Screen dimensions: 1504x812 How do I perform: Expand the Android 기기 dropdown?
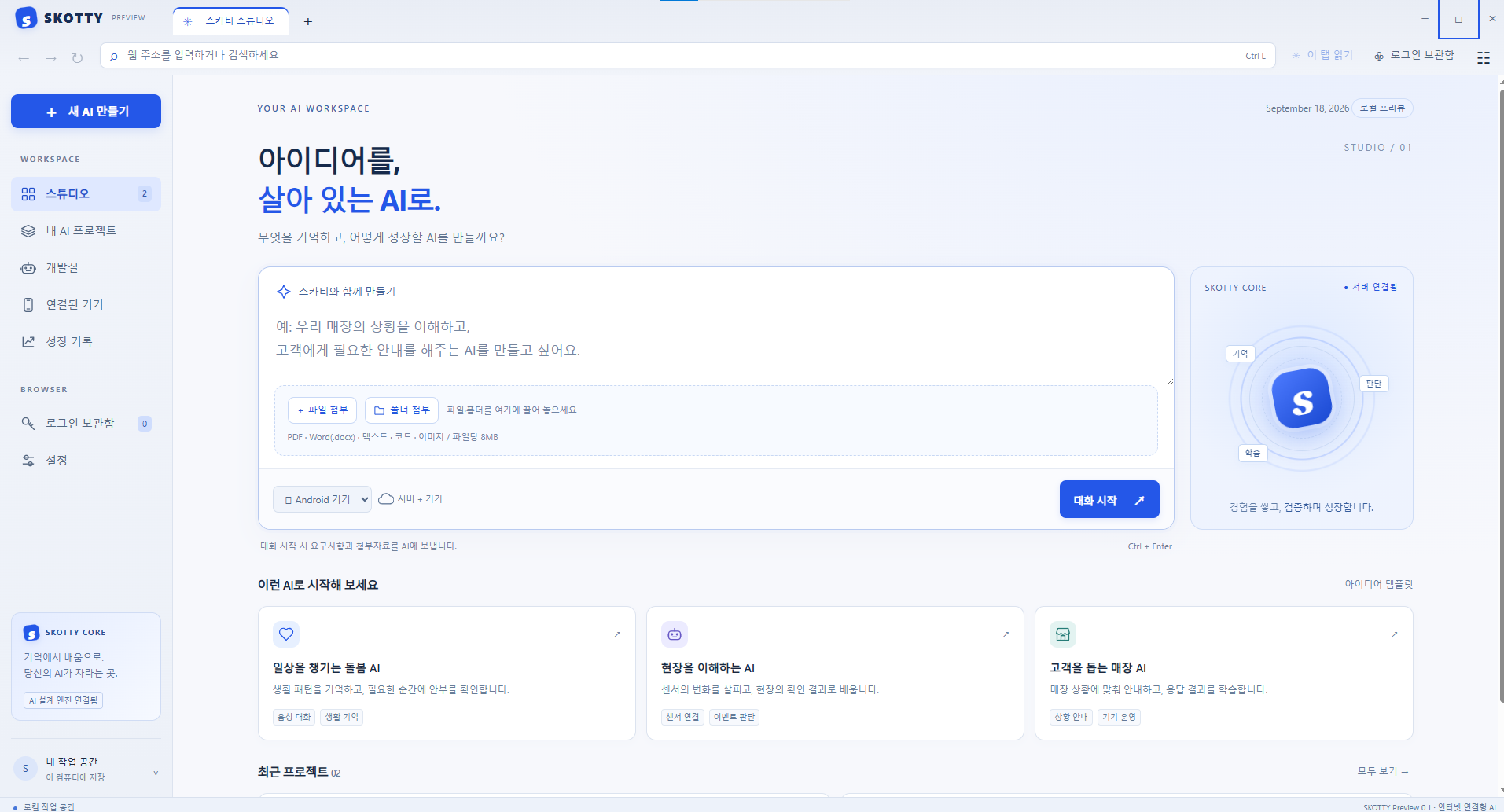[x=322, y=499]
